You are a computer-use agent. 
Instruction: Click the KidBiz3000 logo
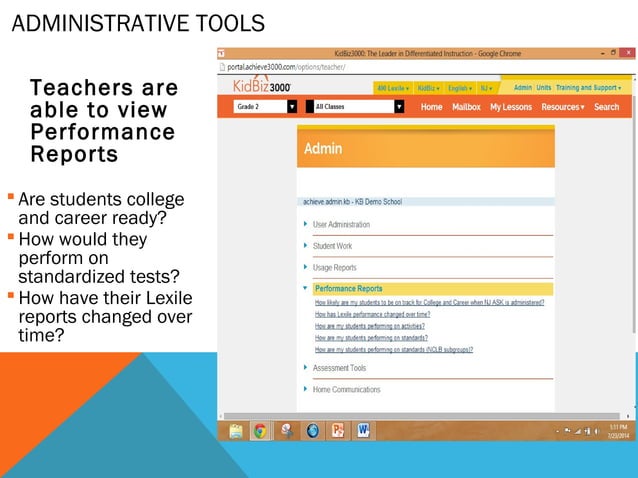pos(262,85)
